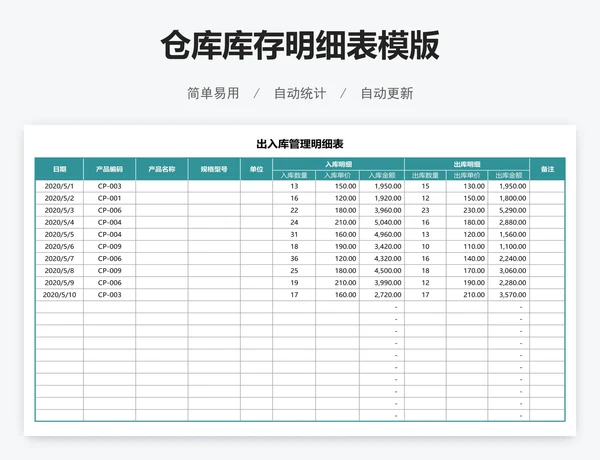
Task: Select outbound quantity 23 cell
Action: pos(425,210)
